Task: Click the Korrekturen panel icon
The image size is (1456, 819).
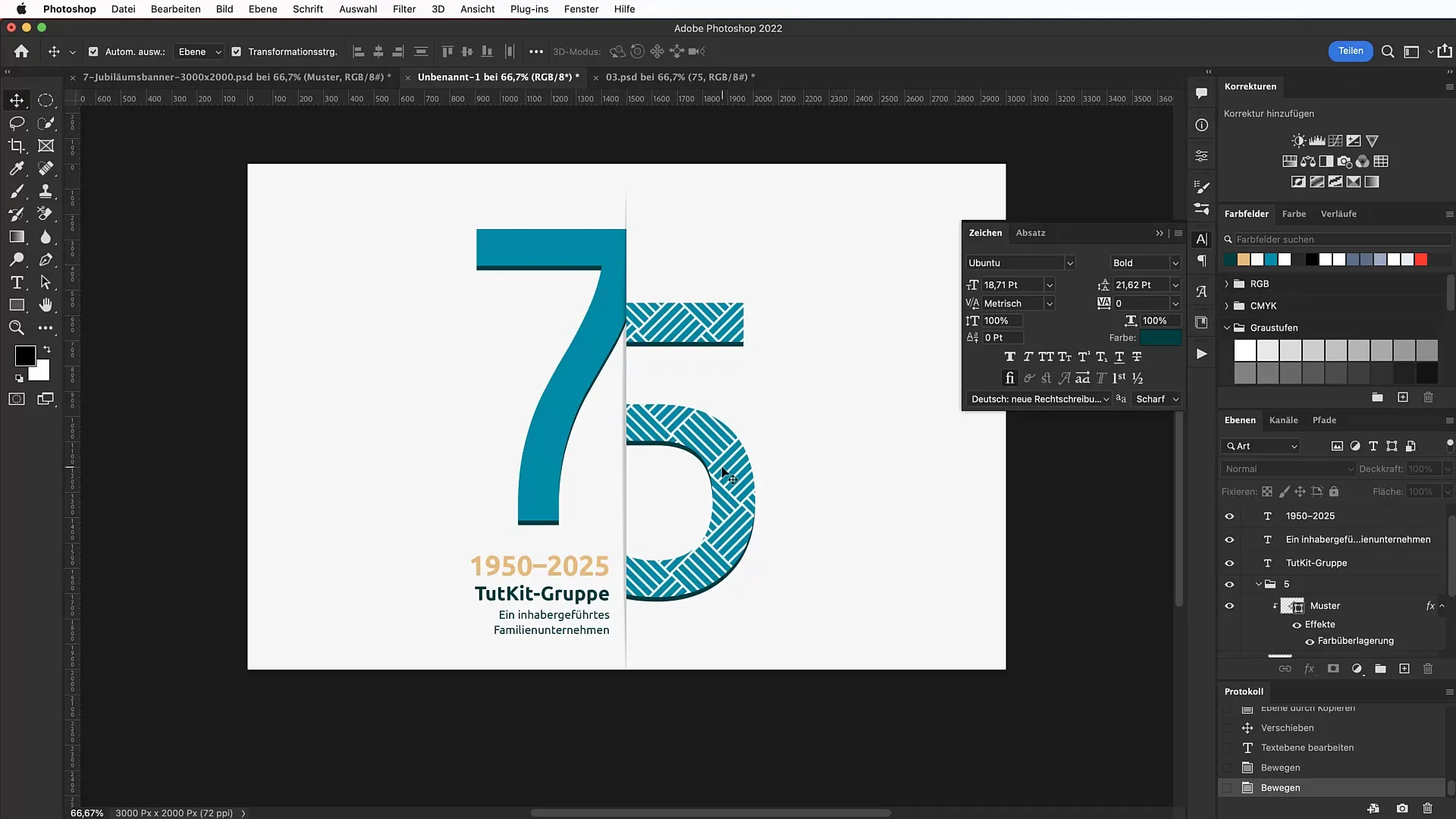Action: click(x=1201, y=156)
